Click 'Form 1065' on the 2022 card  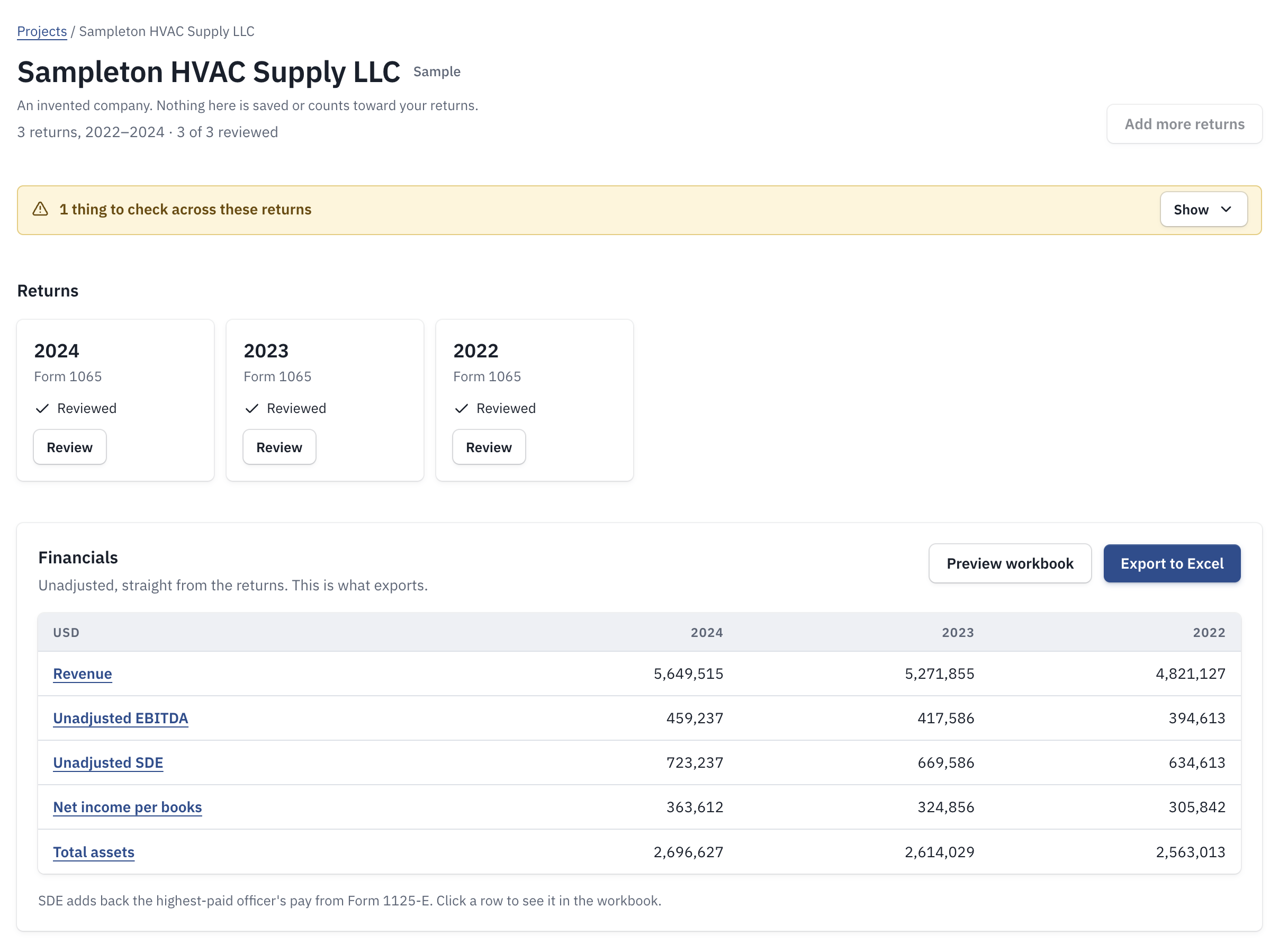[x=487, y=376]
